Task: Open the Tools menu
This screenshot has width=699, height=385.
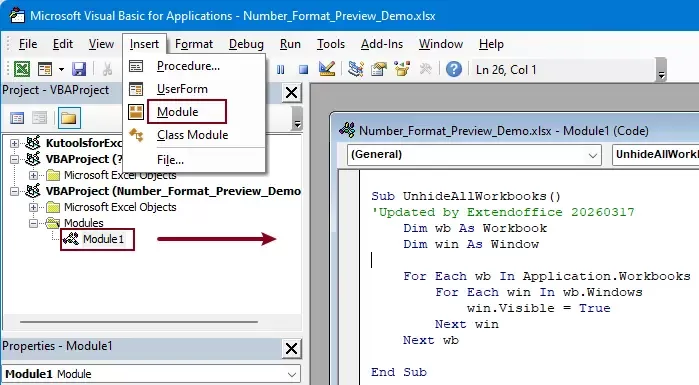Action: coord(331,44)
